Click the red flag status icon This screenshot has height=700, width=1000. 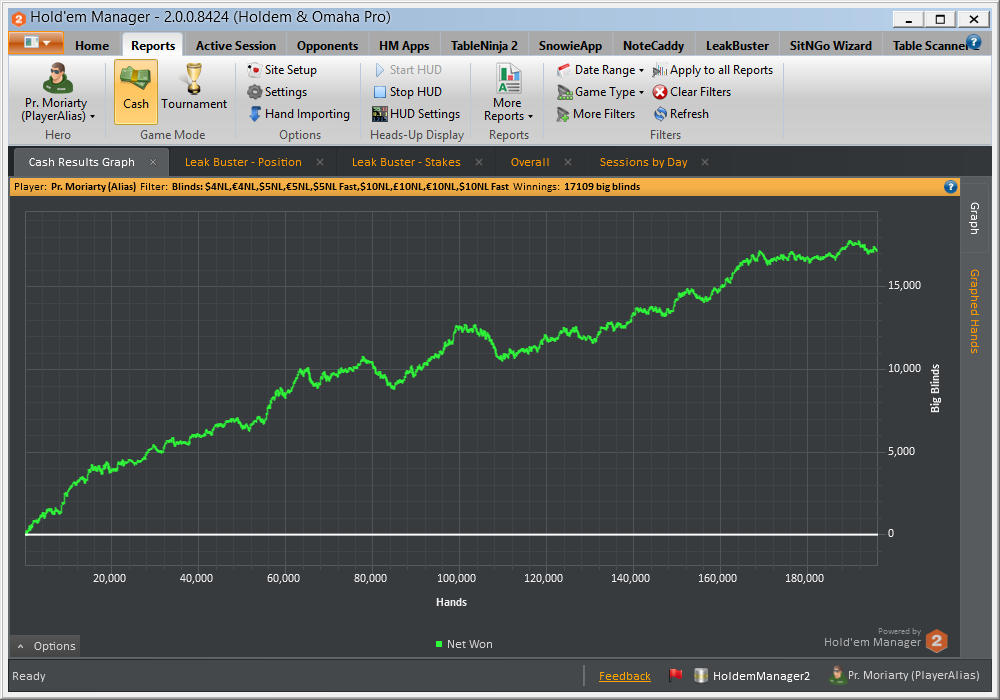pos(675,674)
